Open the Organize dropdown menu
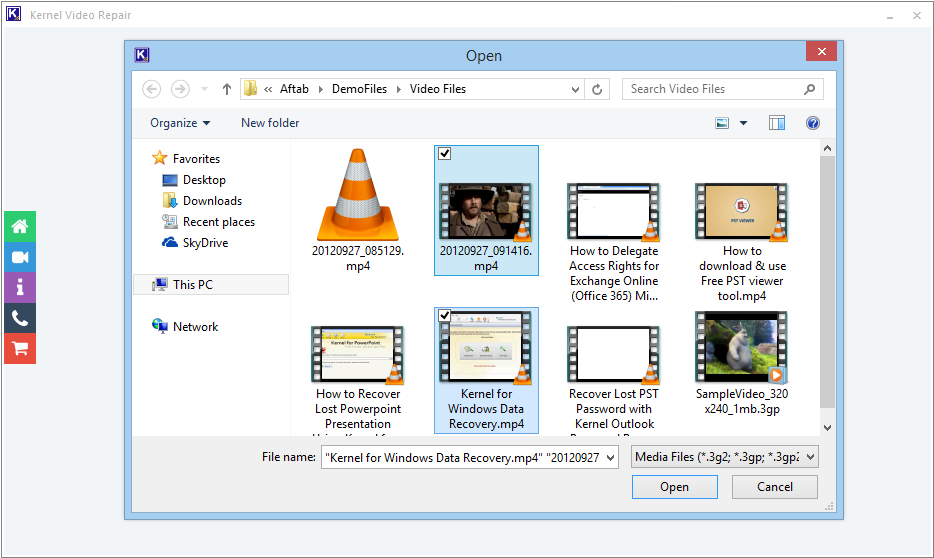Screen dimensions: 934x558 point(180,123)
